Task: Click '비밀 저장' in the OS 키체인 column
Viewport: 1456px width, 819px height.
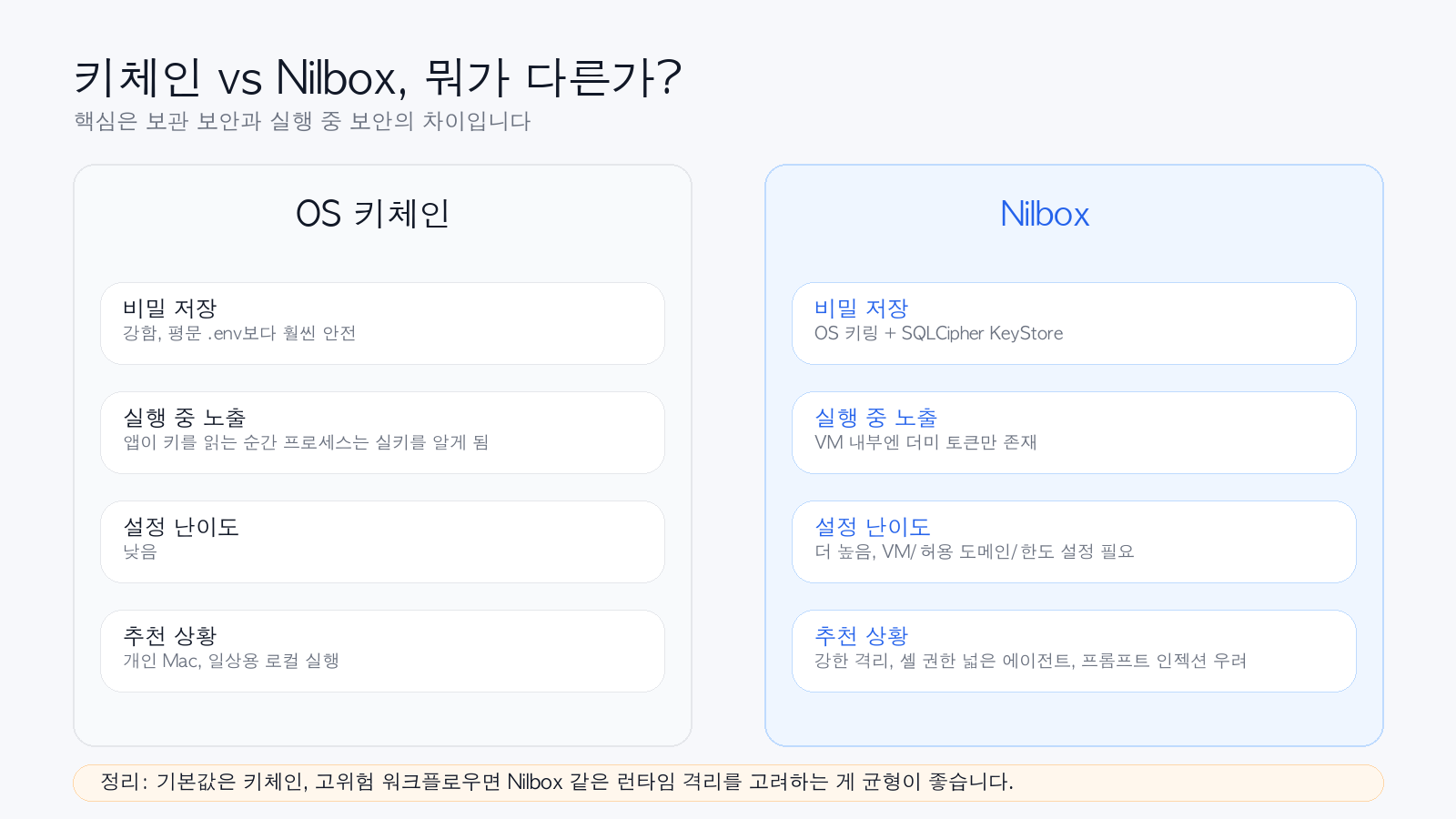Action: pos(170,308)
